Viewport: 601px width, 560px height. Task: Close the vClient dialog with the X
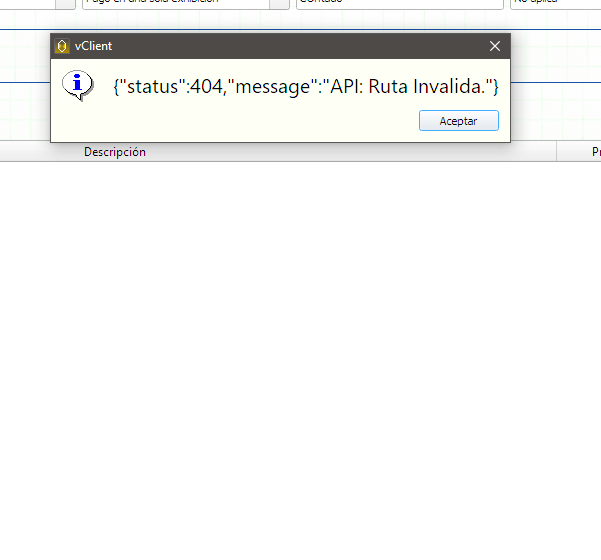[495, 46]
